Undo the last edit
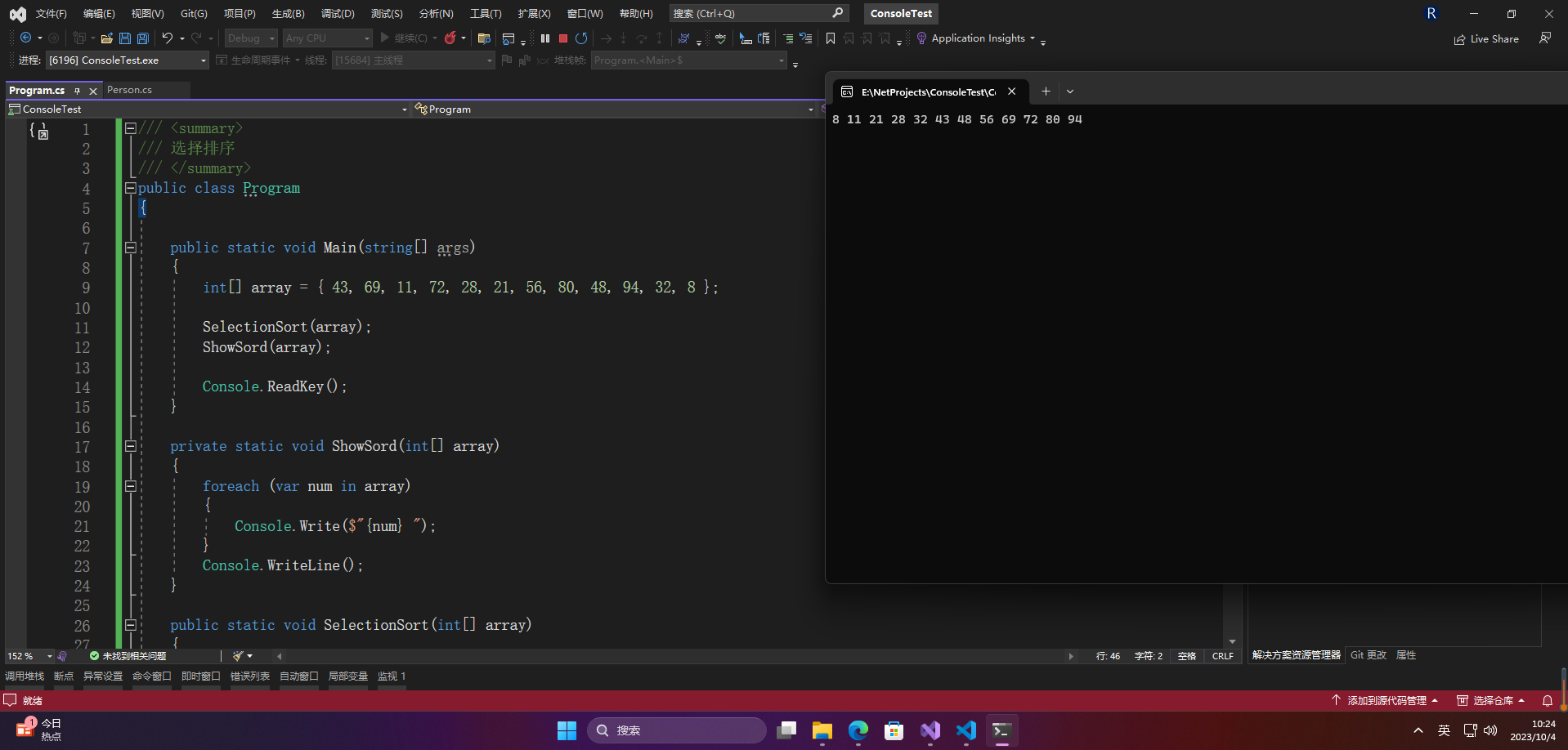The image size is (1568, 750). (x=168, y=38)
